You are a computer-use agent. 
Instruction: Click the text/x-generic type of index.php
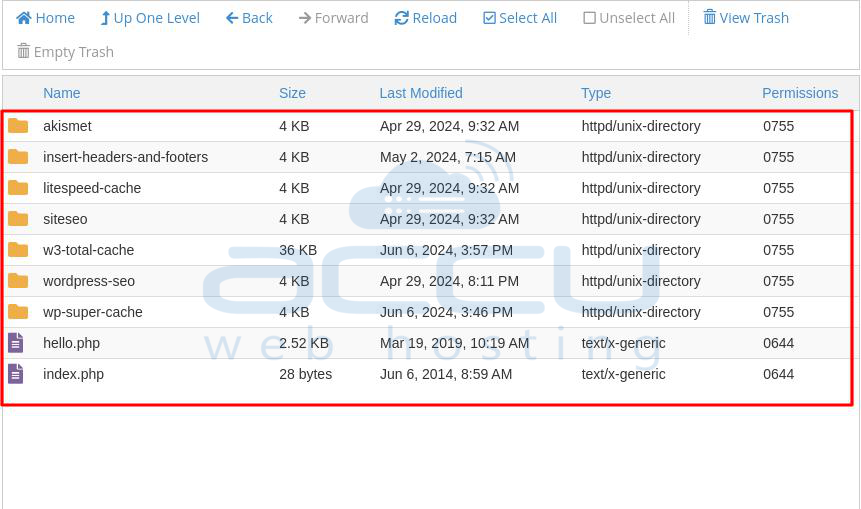623,374
